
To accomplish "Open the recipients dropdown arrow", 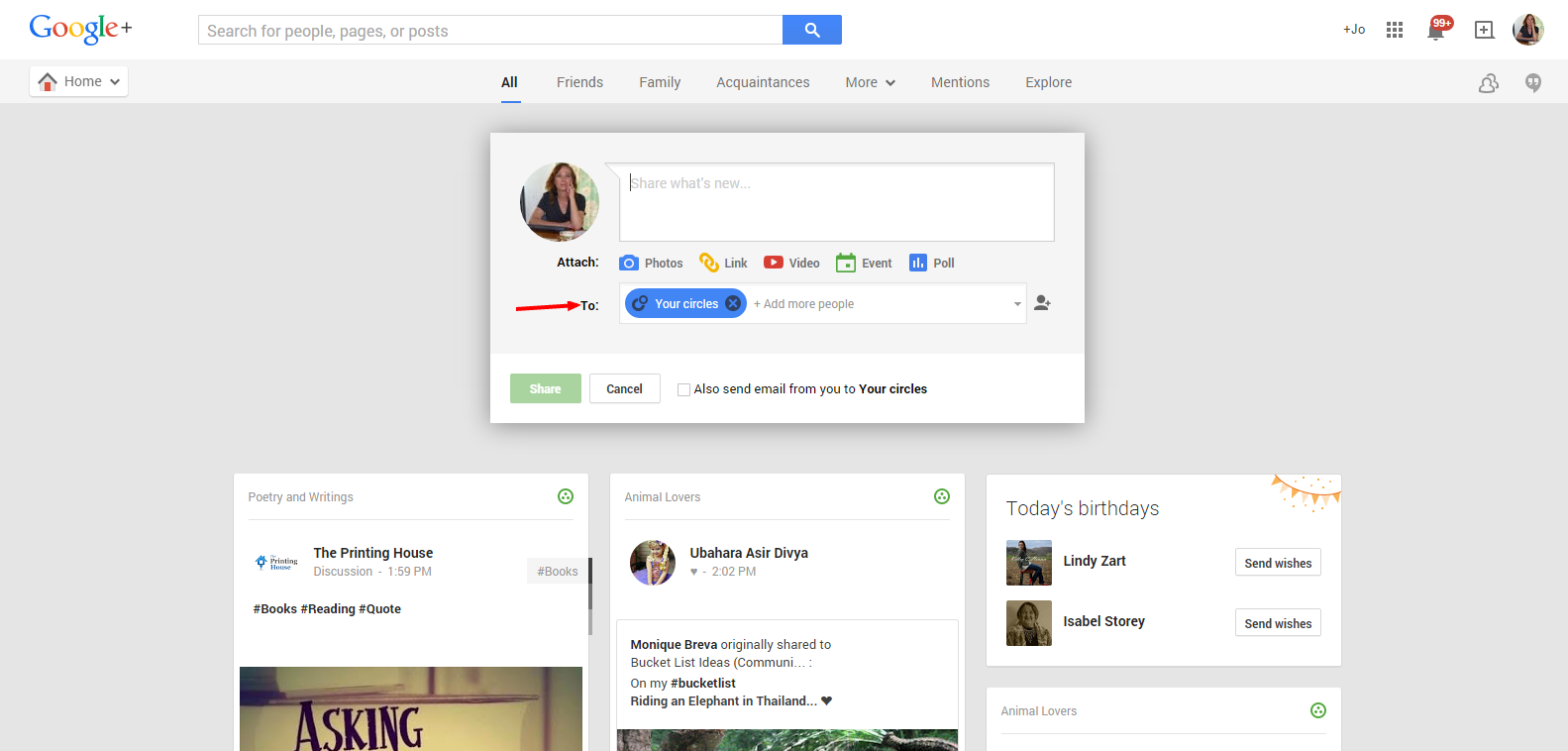I will coord(1017,304).
